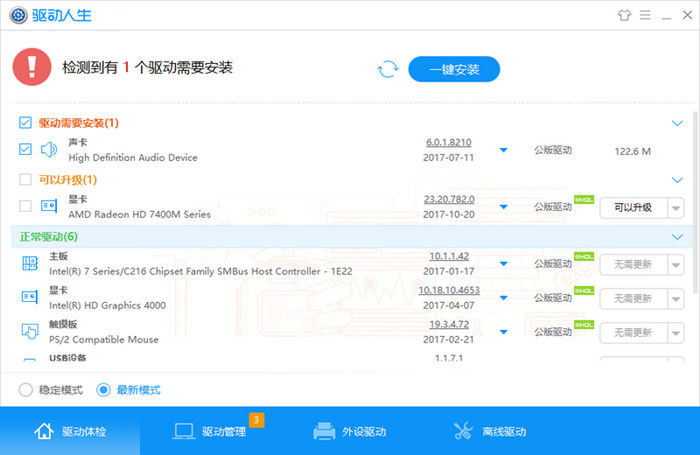
Task: Click the AMD Radeon graphics card icon
Action: click(49, 206)
